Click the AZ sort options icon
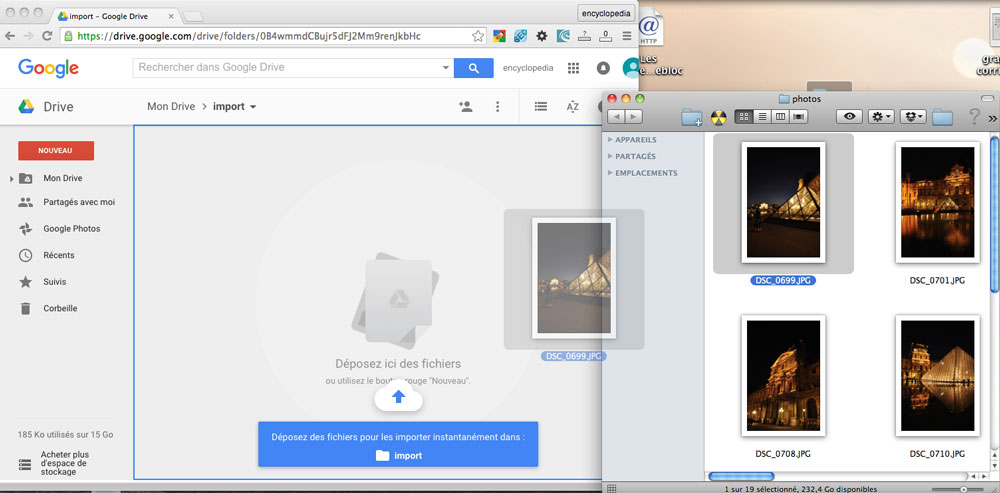 click(x=573, y=106)
